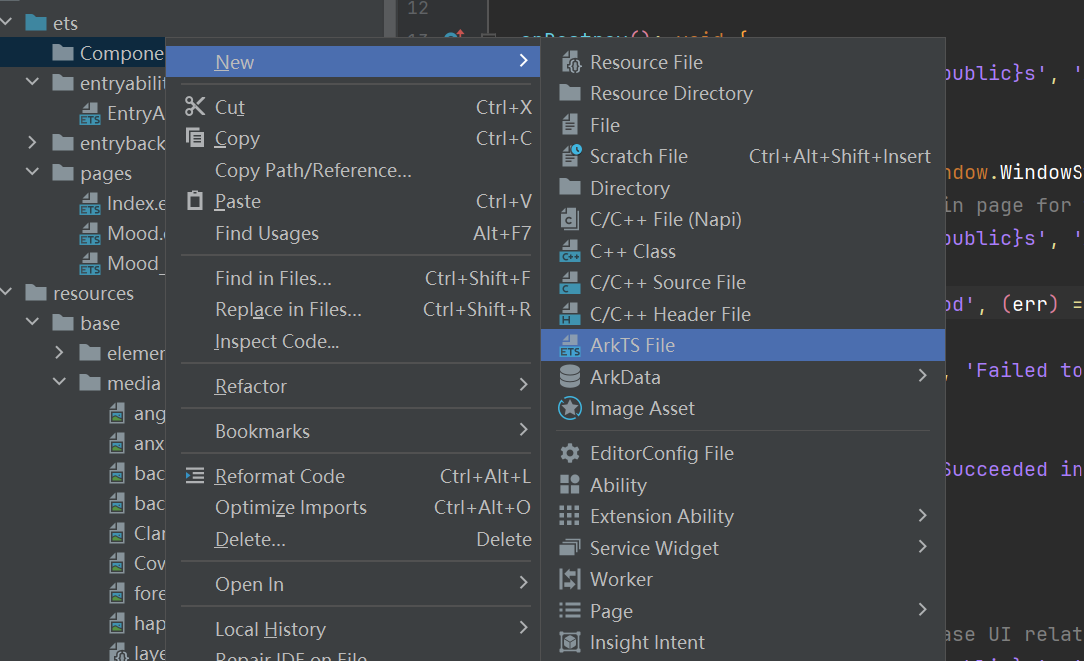Click the Insight Intent icon
Viewport: 1084px width, 661px height.
(x=570, y=642)
